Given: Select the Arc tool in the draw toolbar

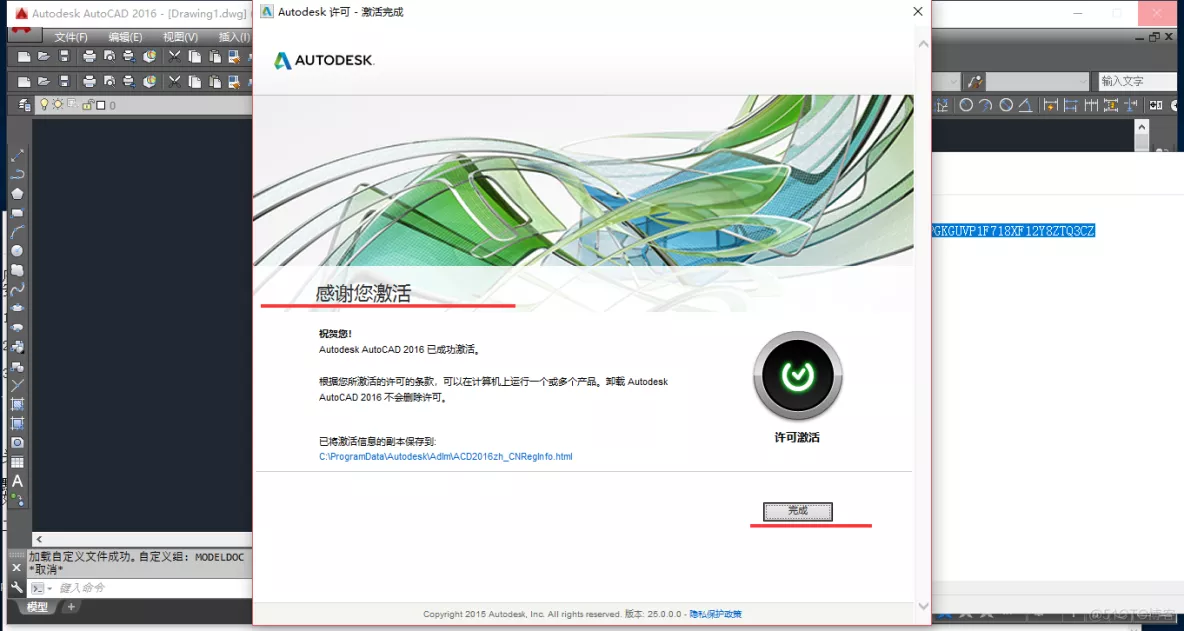Looking at the screenshot, I should [17, 232].
